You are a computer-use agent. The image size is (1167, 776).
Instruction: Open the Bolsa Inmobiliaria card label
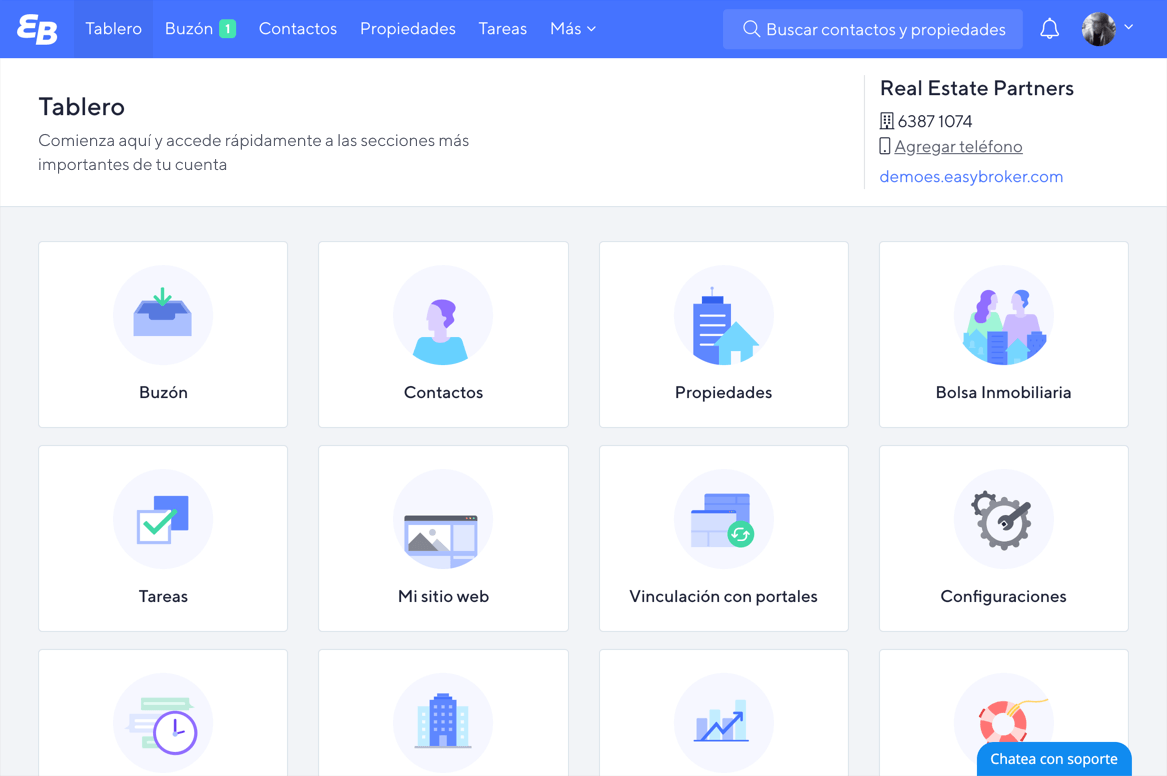(1003, 392)
